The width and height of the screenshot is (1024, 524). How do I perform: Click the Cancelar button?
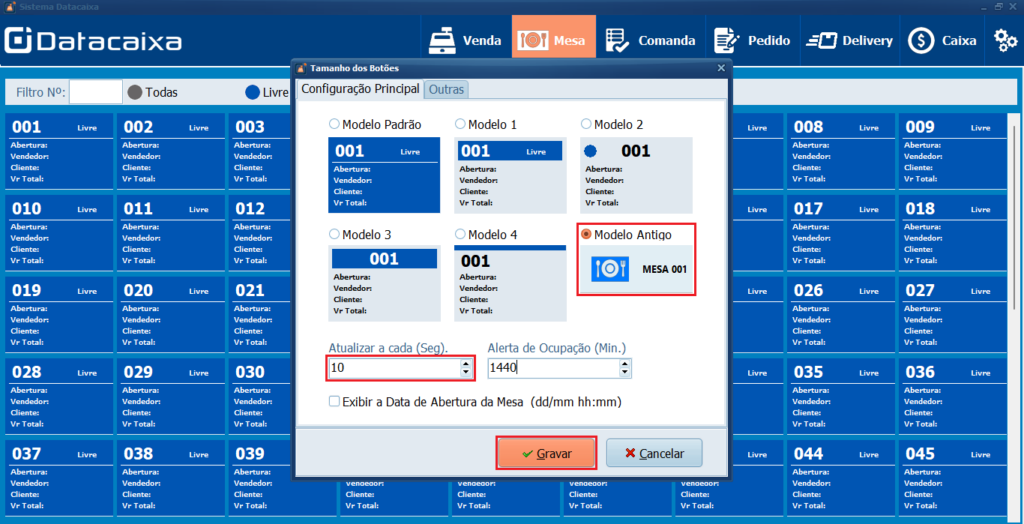[x=654, y=453]
